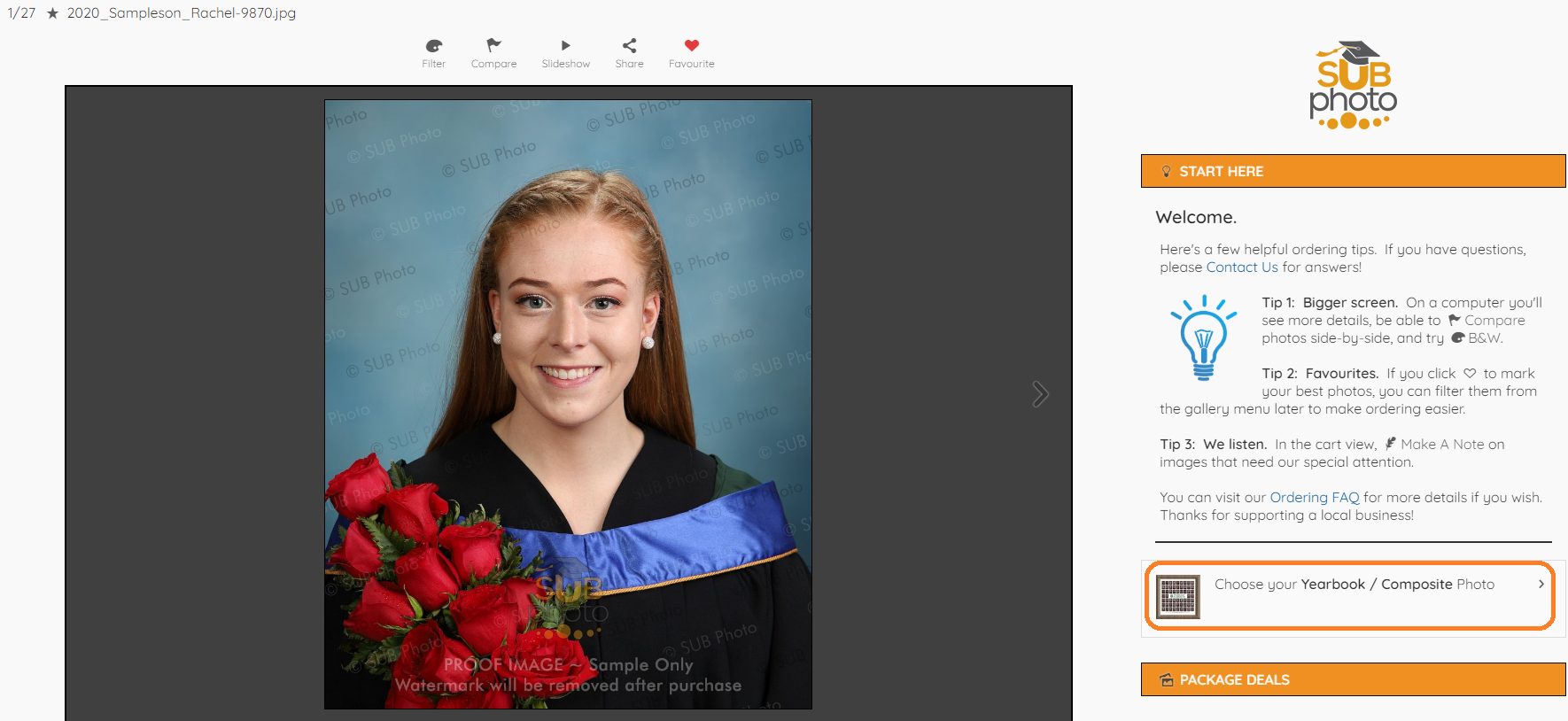Open the Contact Us link
This screenshot has height=721, width=1568.
[1242, 267]
